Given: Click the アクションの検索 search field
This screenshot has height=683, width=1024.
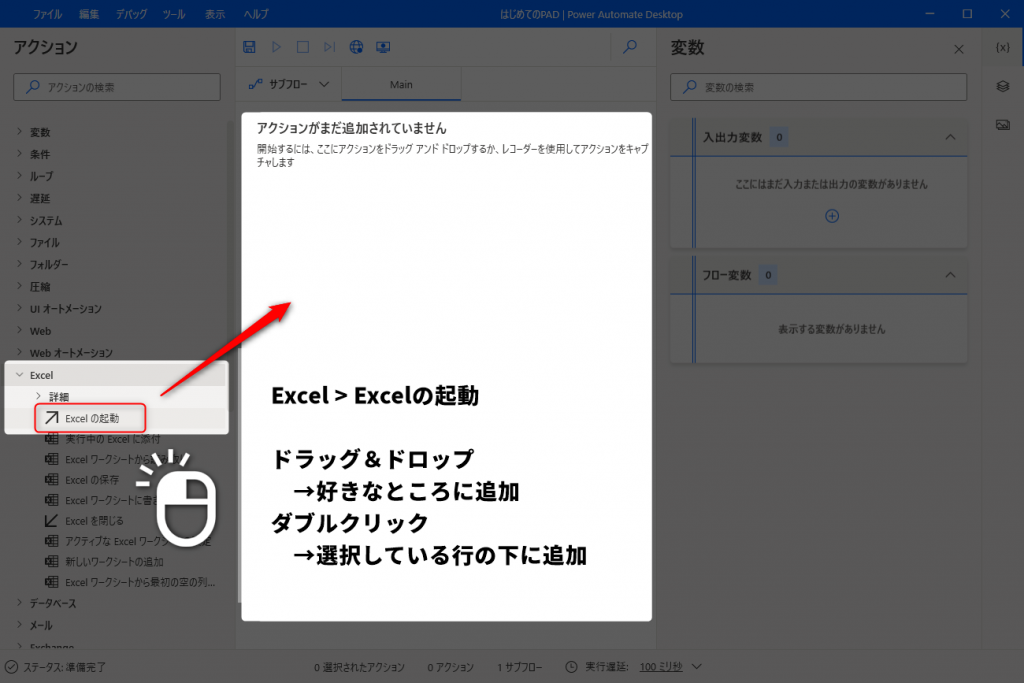Looking at the screenshot, I should (x=117, y=87).
